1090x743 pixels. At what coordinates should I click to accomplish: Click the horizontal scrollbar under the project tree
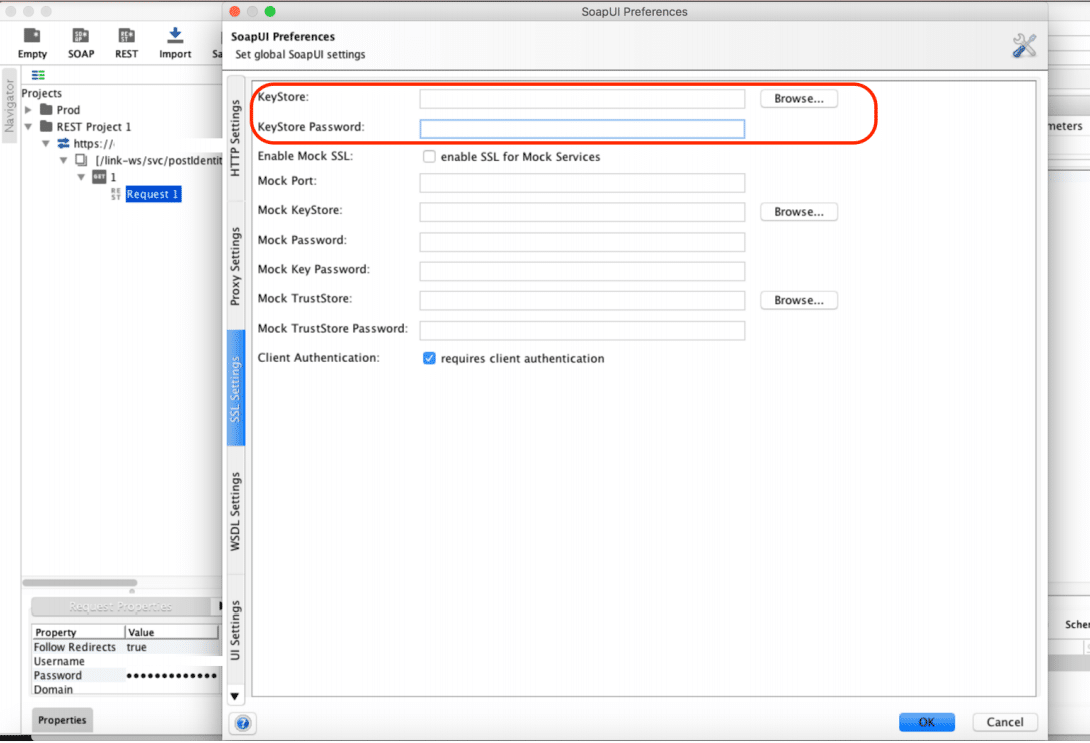coord(80,582)
